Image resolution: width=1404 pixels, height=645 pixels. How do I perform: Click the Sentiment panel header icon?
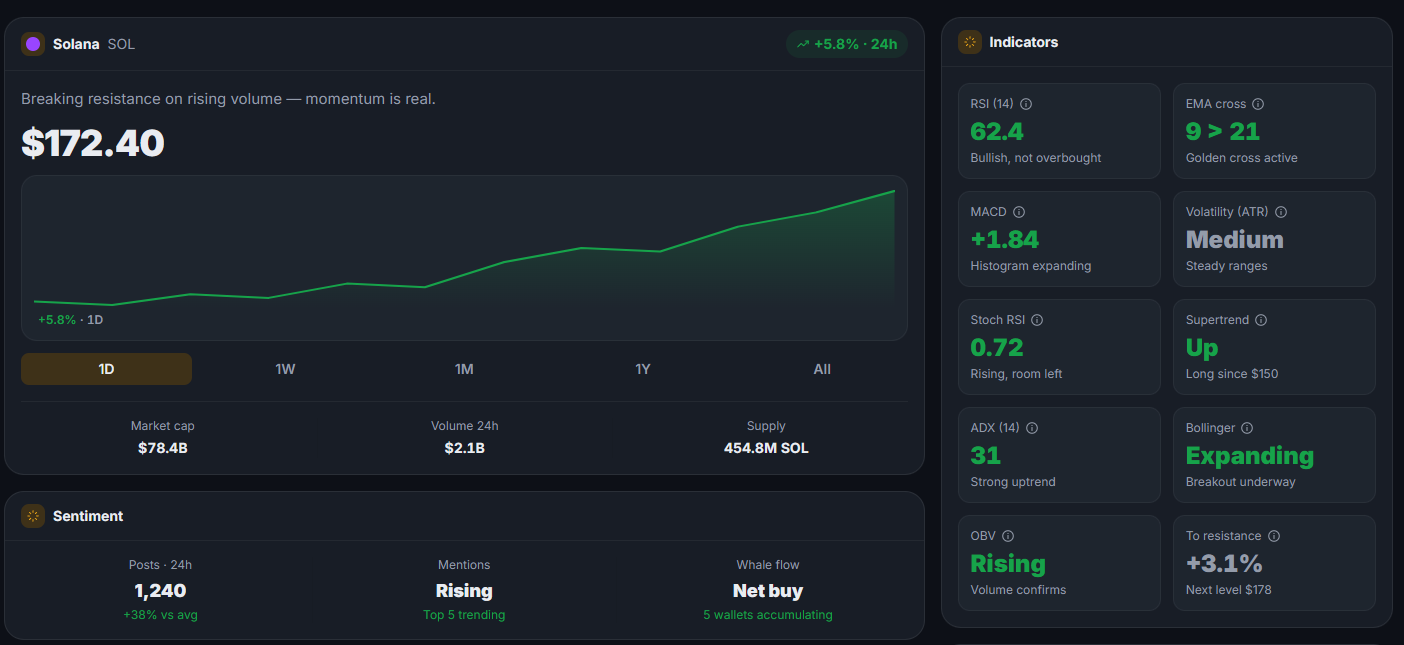point(33,516)
